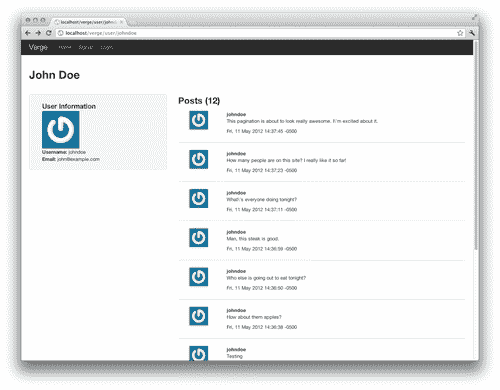Reload the page with the refresh icon
Screen dimensions: 500x390
tap(49, 33)
